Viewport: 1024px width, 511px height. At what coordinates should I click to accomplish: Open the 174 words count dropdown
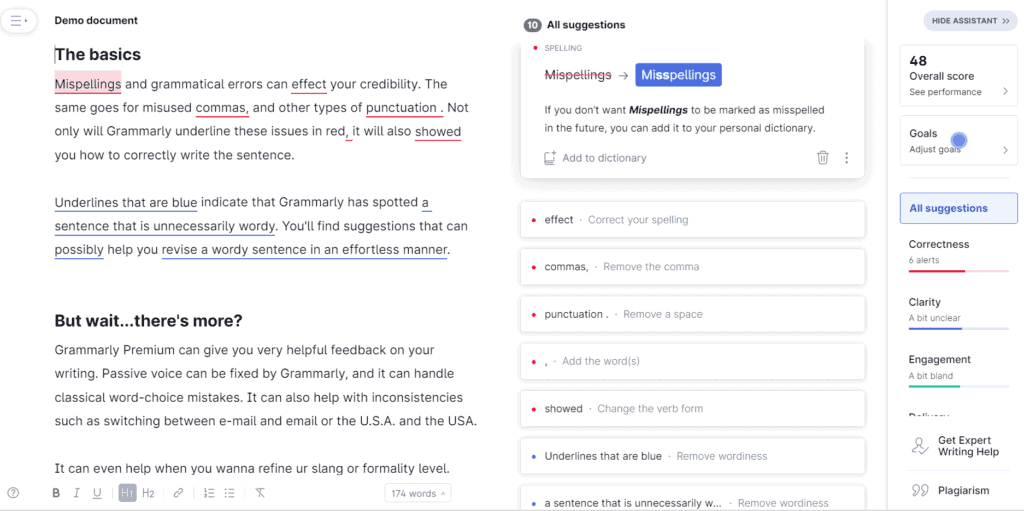tap(418, 493)
